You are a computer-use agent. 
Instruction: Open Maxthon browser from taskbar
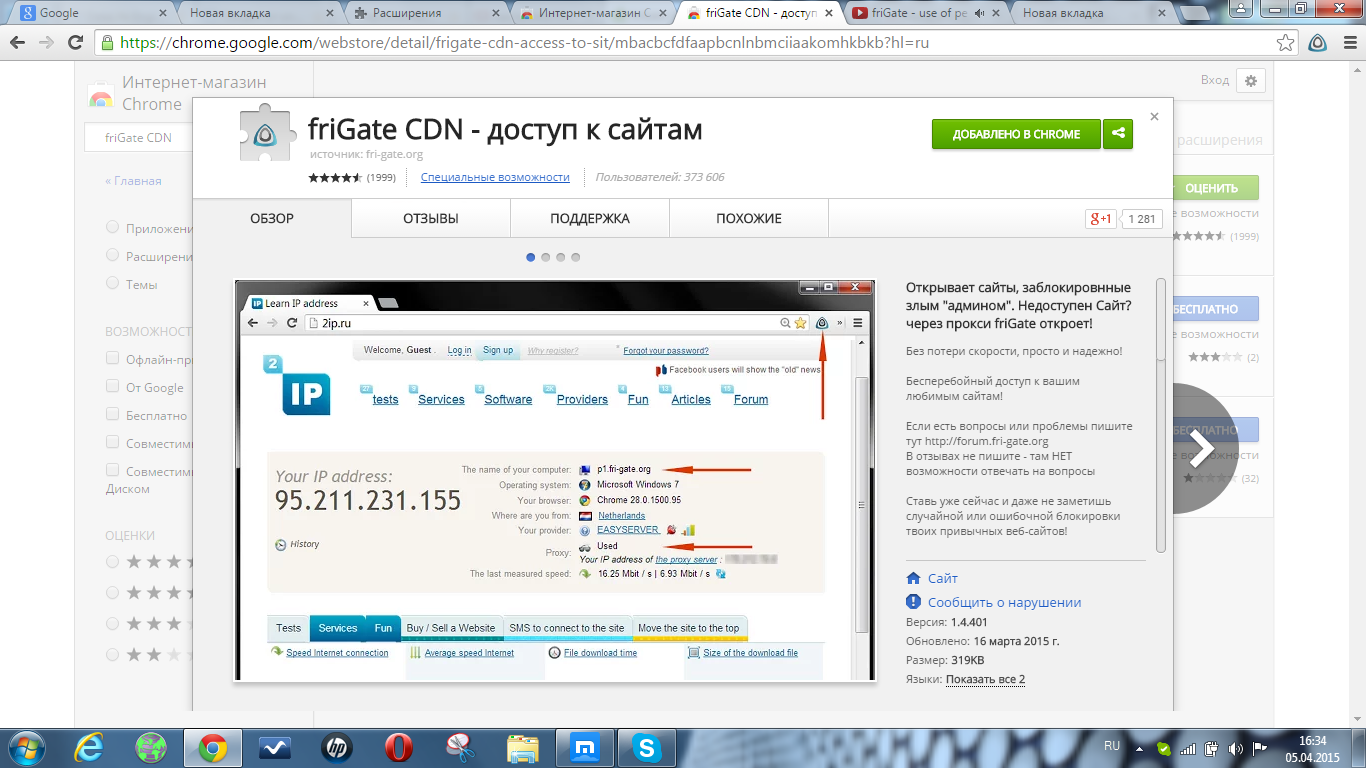pyautogui.click(x=583, y=747)
